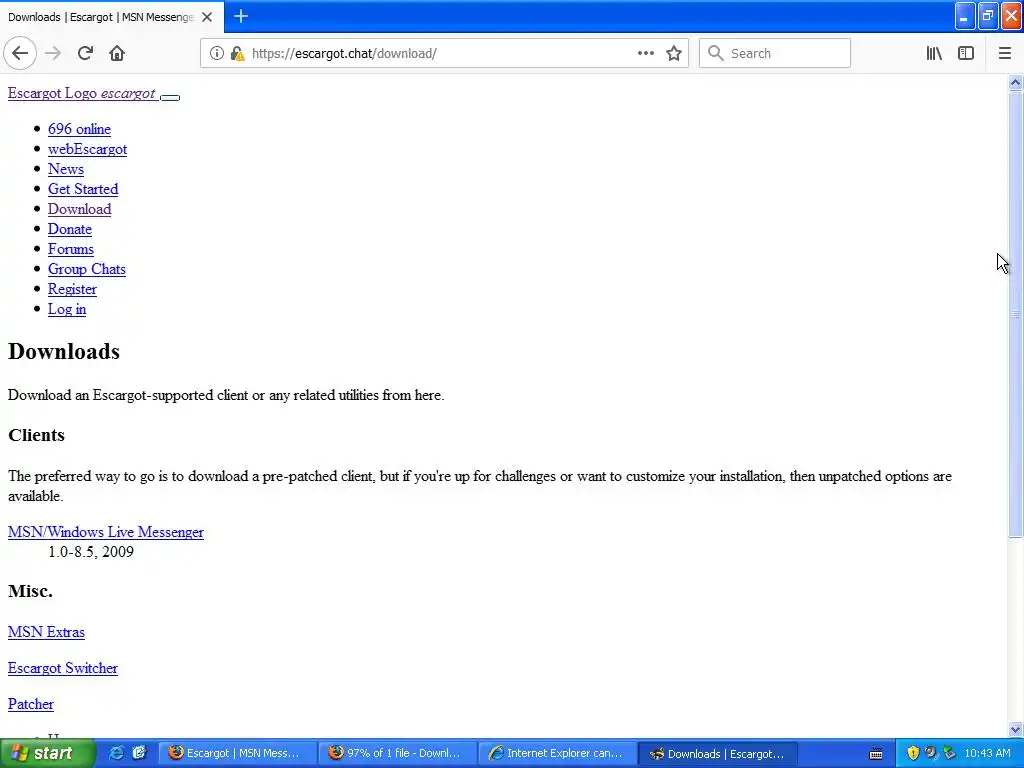Image resolution: width=1024 pixels, height=768 pixels.
Task: Open the Forums link
Action: point(71,249)
